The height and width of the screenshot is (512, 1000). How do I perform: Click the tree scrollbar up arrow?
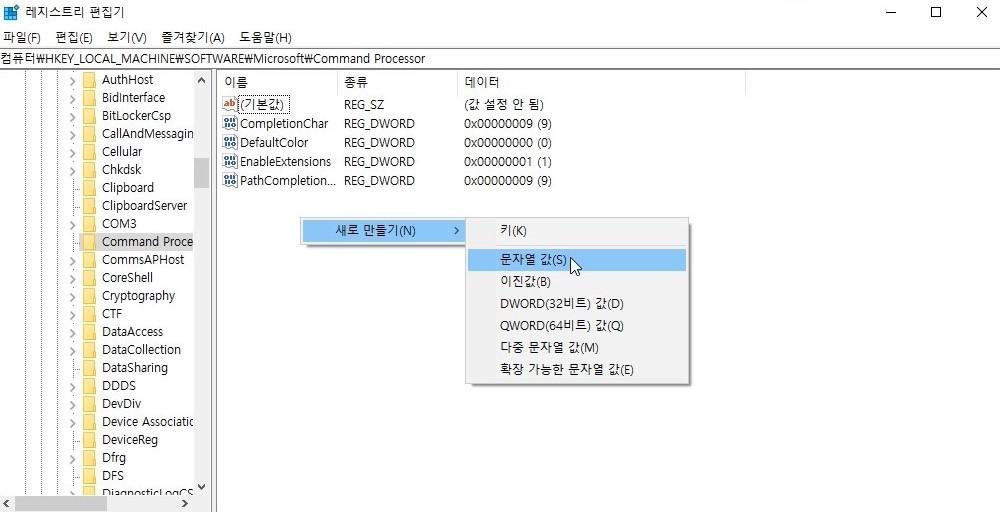pos(202,80)
